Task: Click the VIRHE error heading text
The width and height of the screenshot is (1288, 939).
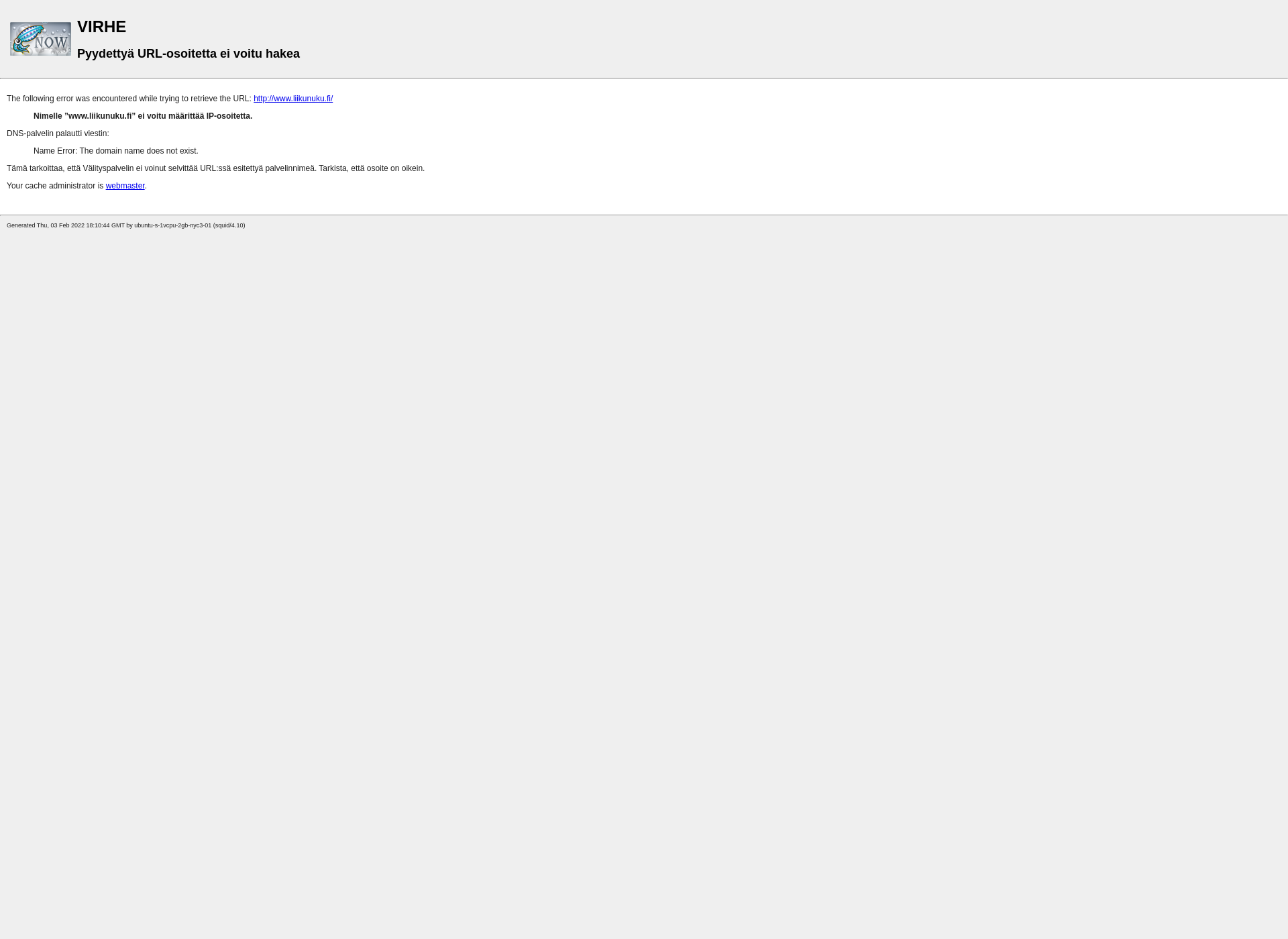Action: pos(101,26)
